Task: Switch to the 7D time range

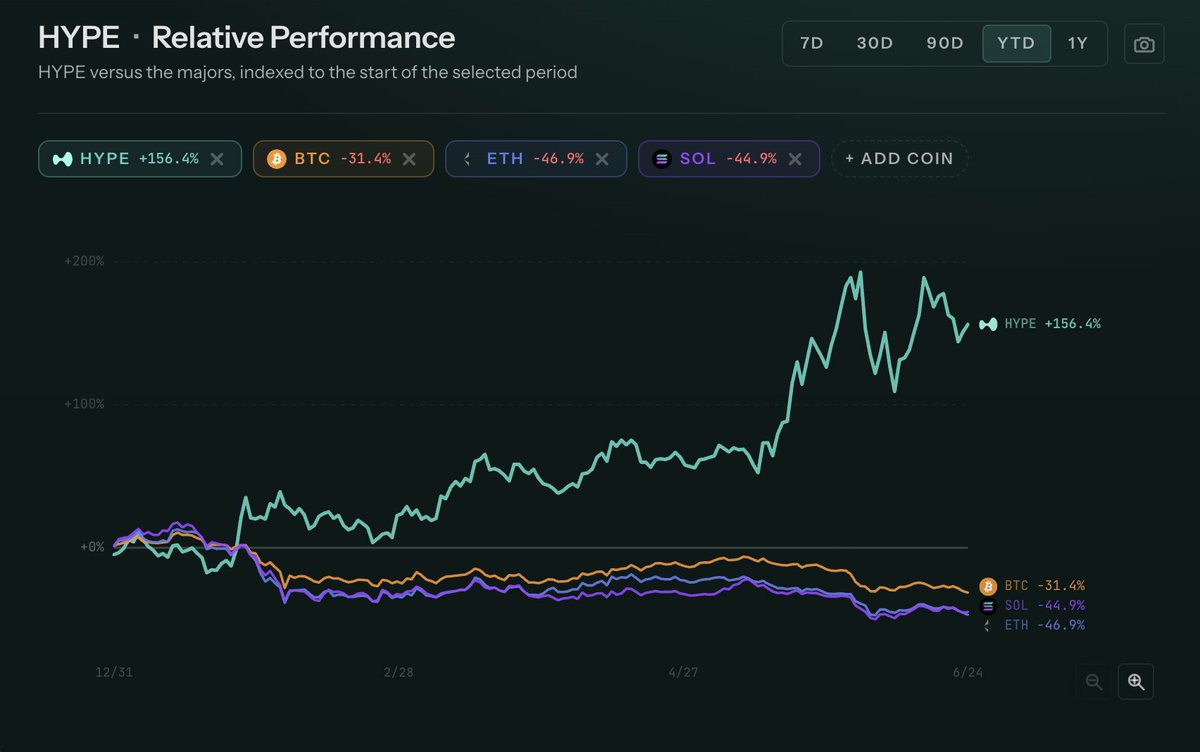Action: pos(812,44)
